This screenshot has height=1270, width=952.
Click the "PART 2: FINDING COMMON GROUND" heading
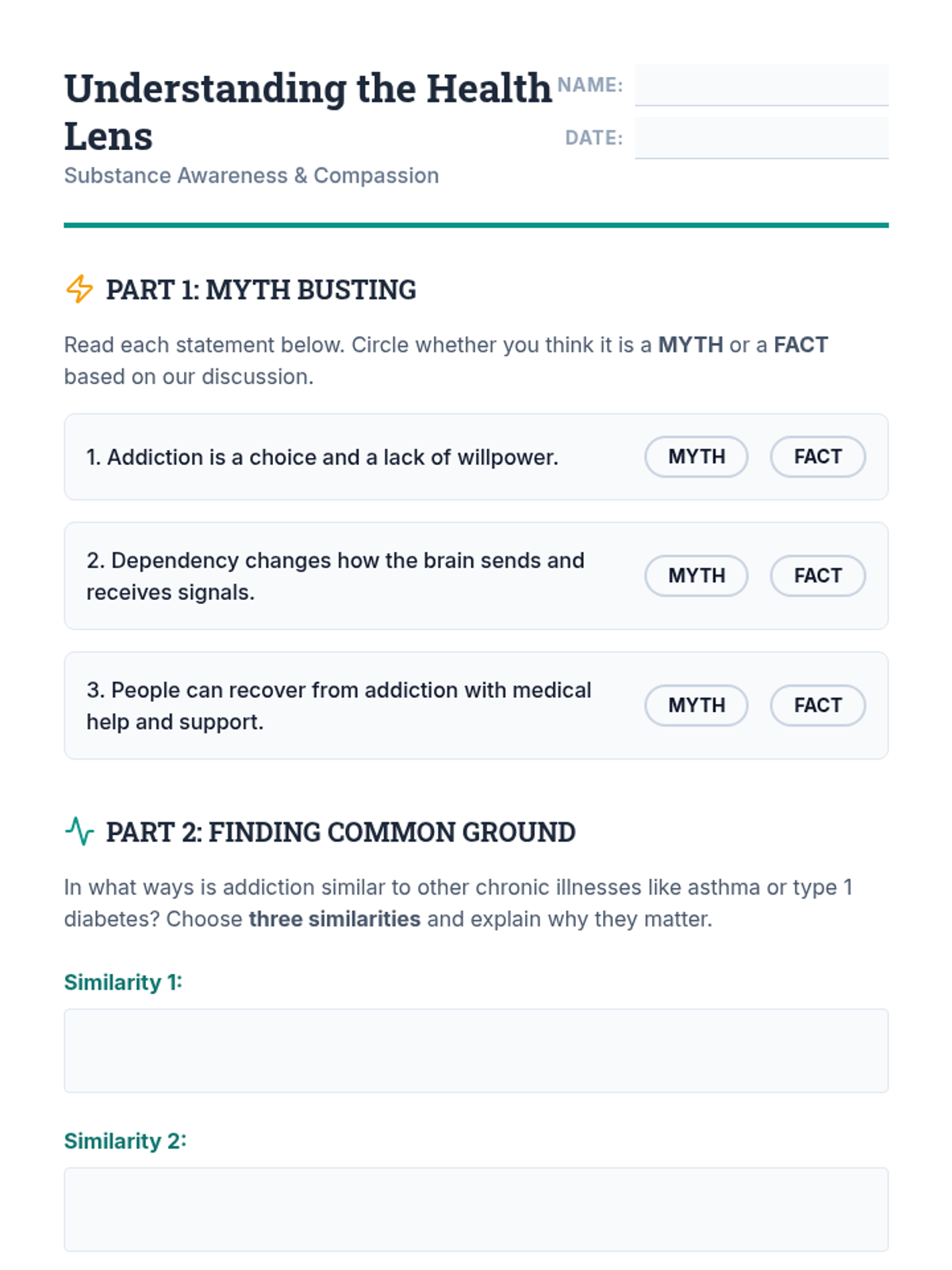340,832
